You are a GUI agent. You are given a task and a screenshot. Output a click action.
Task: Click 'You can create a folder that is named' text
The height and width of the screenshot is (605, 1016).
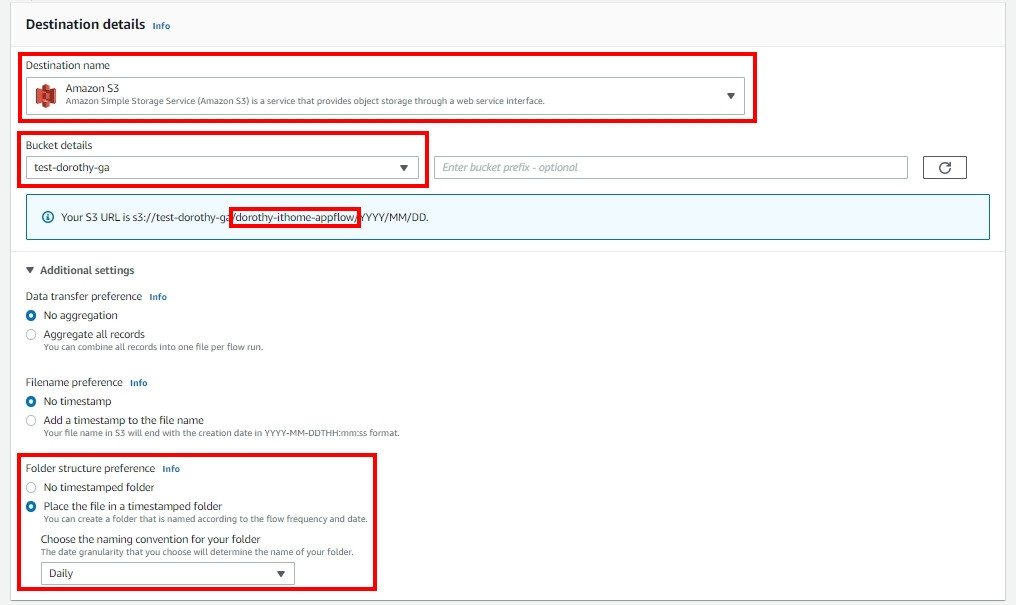click(205, 519)
